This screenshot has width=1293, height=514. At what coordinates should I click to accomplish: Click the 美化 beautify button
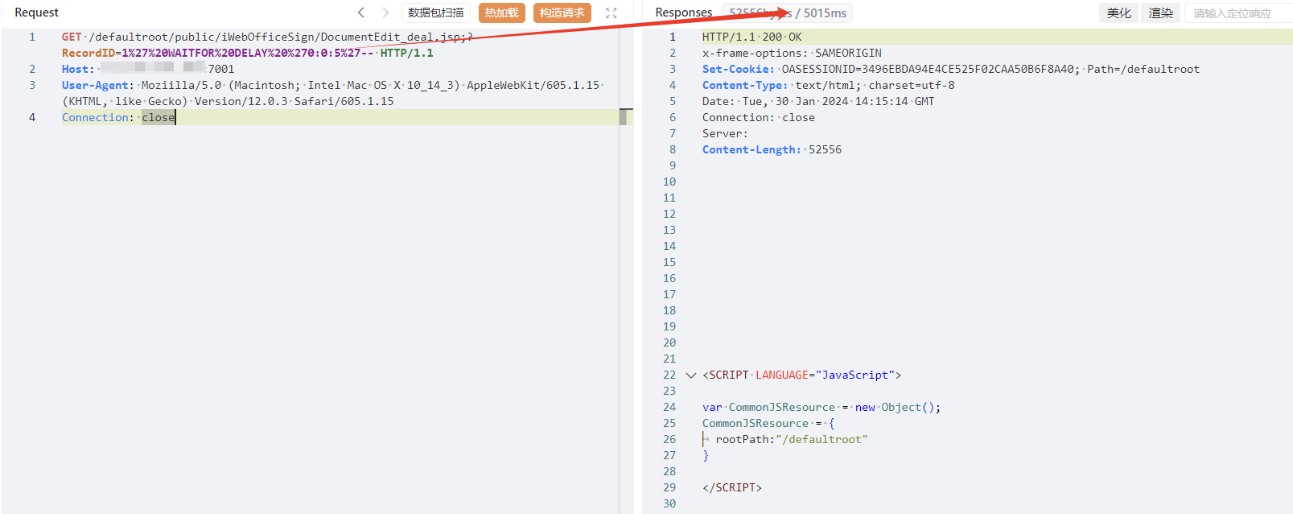[1118, 13]
